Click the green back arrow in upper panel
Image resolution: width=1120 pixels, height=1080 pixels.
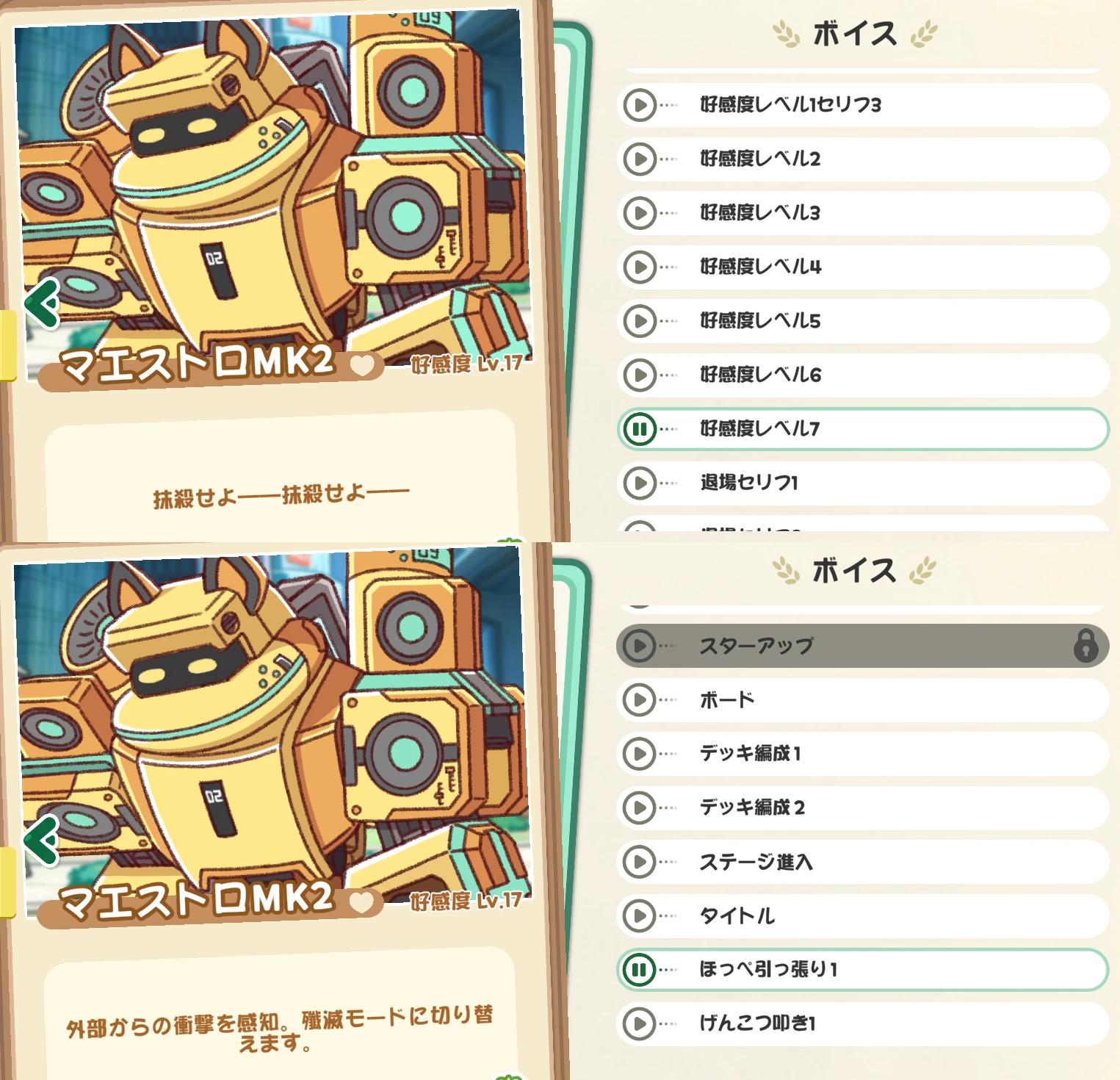42,303
